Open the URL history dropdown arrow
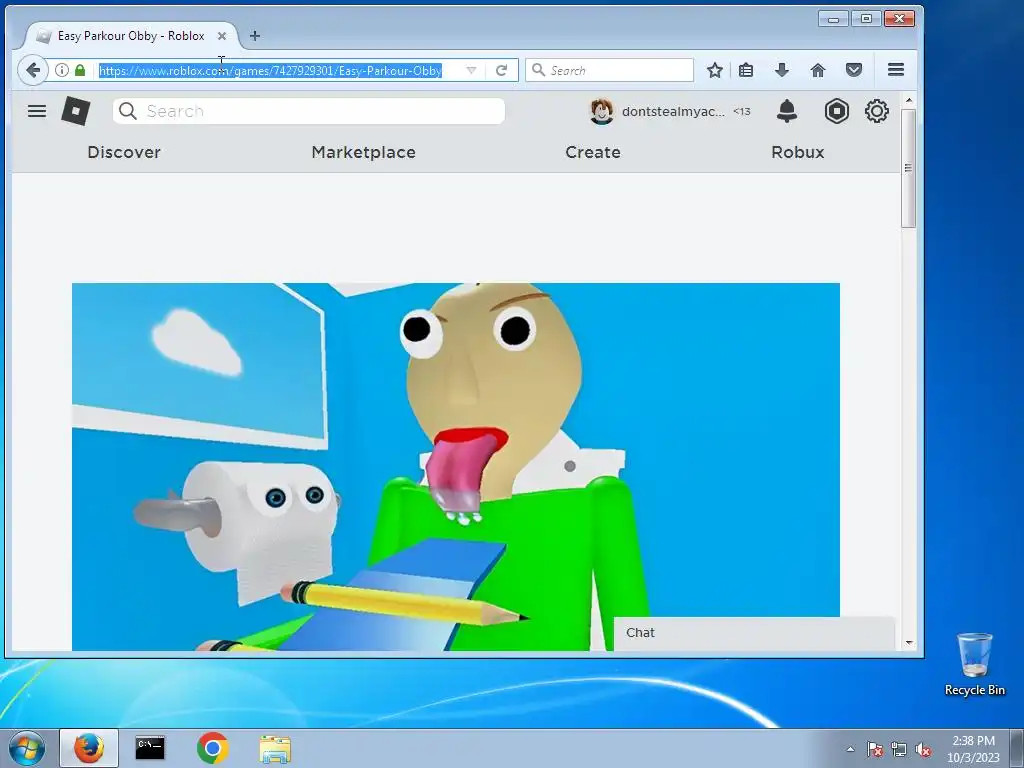The width and height of the screenshot is (1024, 768). pos(471,70)
